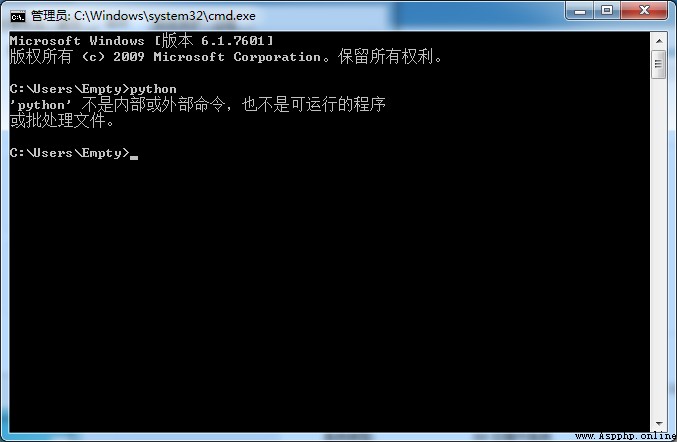
Task: Click the title text 管理员: C:\Windows\system32\cmd.exe
Action: 143,16
